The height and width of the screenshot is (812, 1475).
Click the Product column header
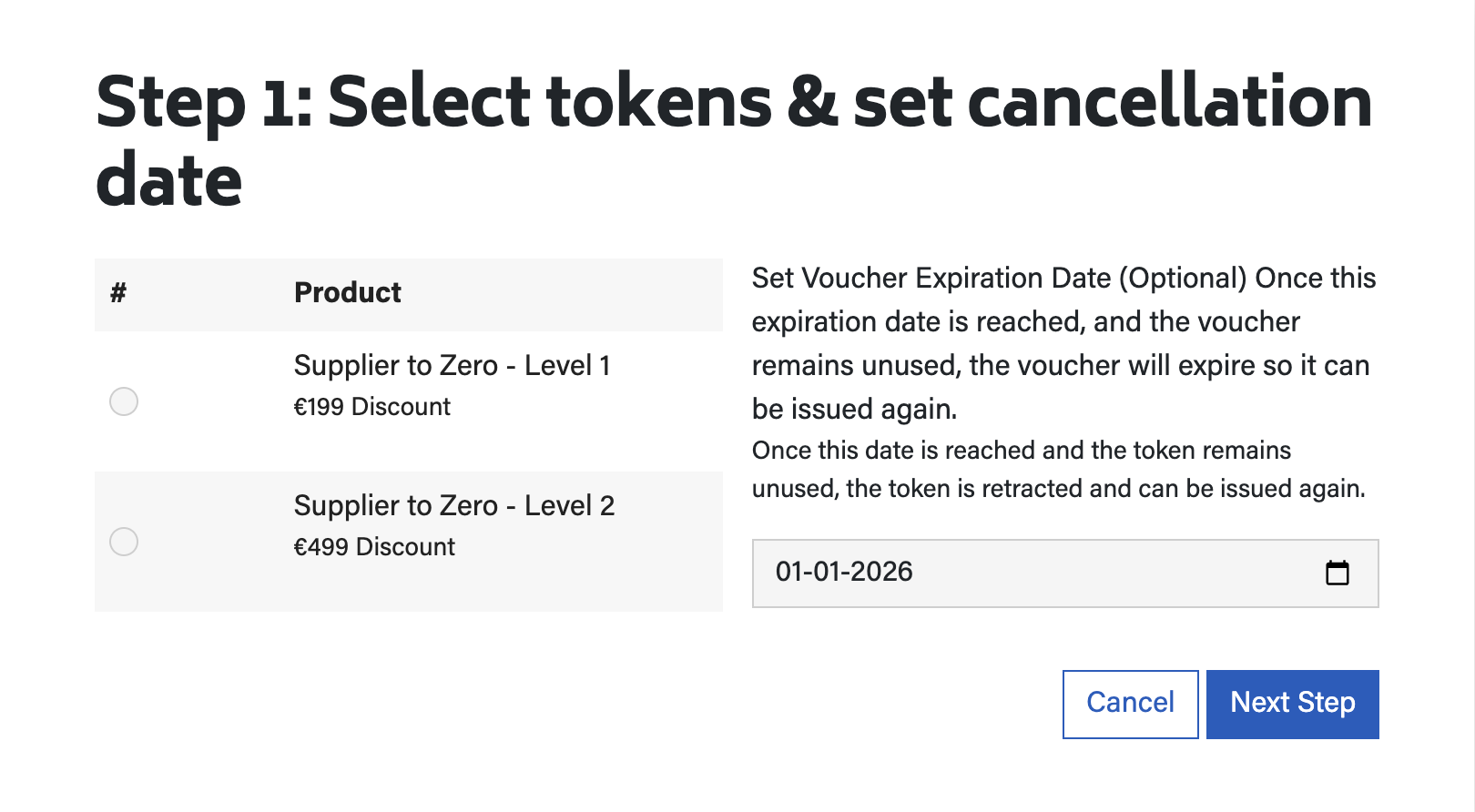347,293
